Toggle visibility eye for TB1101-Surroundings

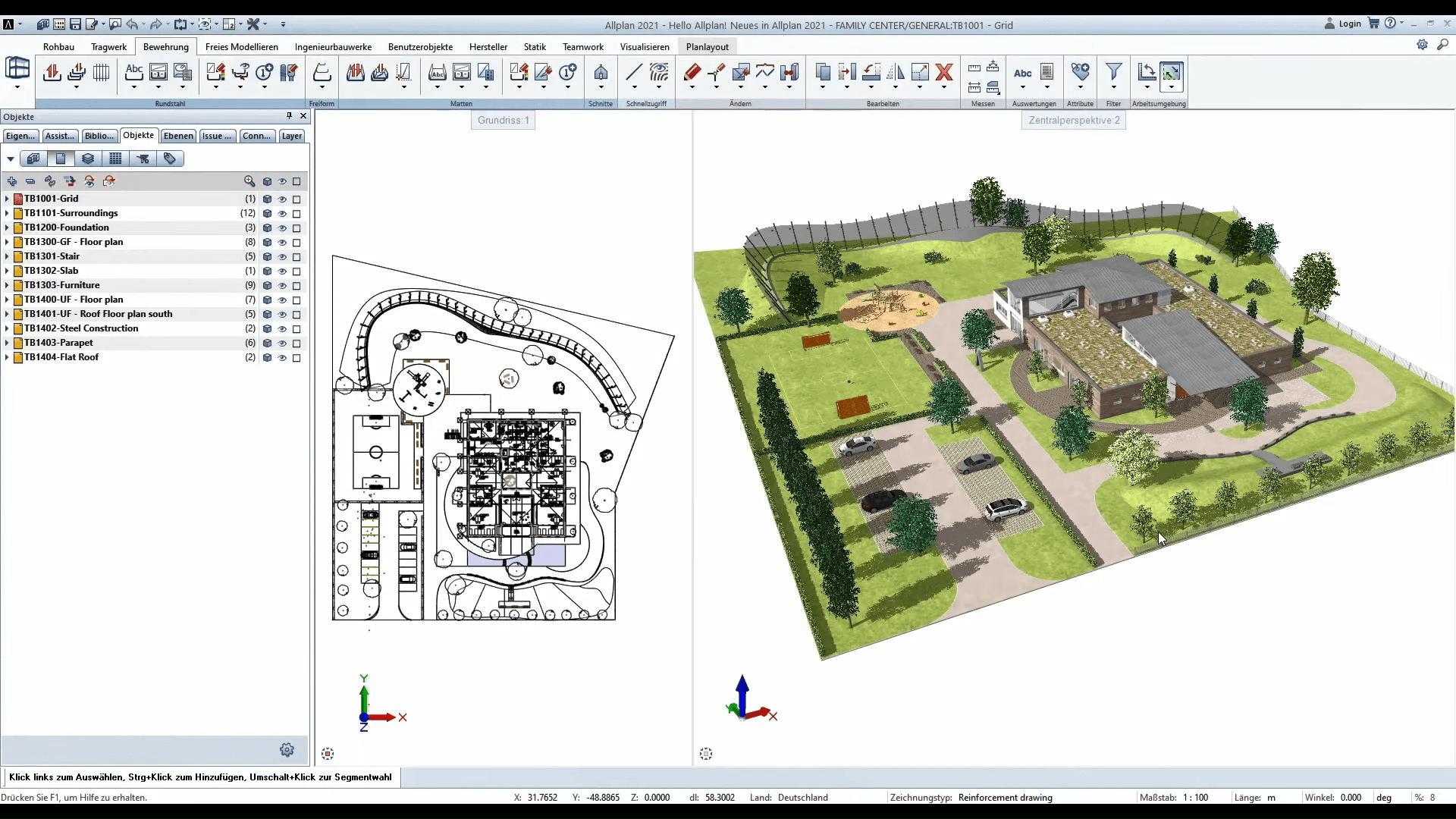282,214
